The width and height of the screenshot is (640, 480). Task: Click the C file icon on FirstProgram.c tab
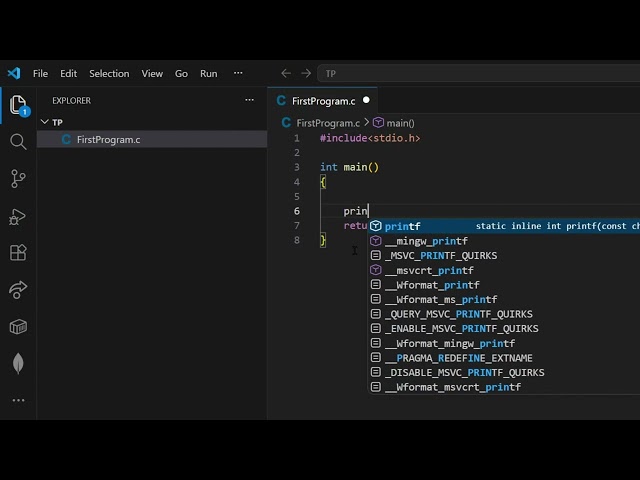pos(281,100)
